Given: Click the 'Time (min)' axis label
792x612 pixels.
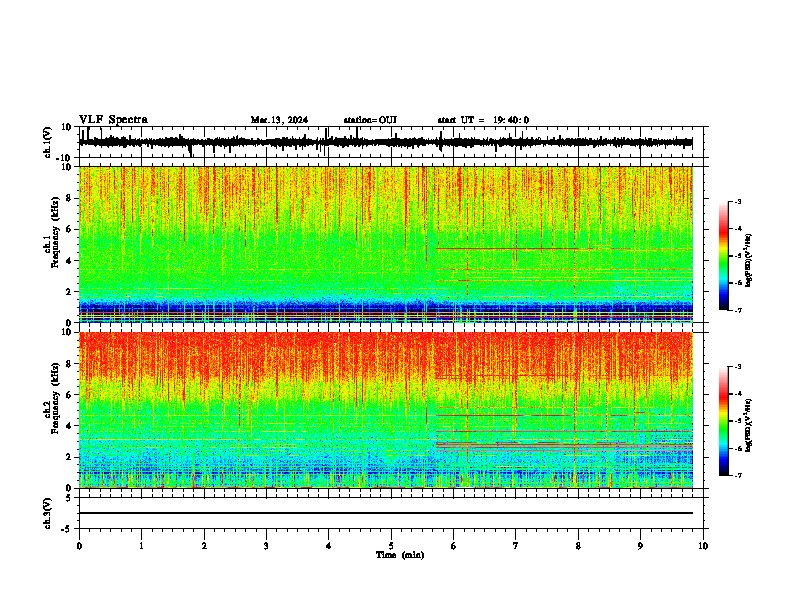Looking at the screenshot, I should pos(400,555).
